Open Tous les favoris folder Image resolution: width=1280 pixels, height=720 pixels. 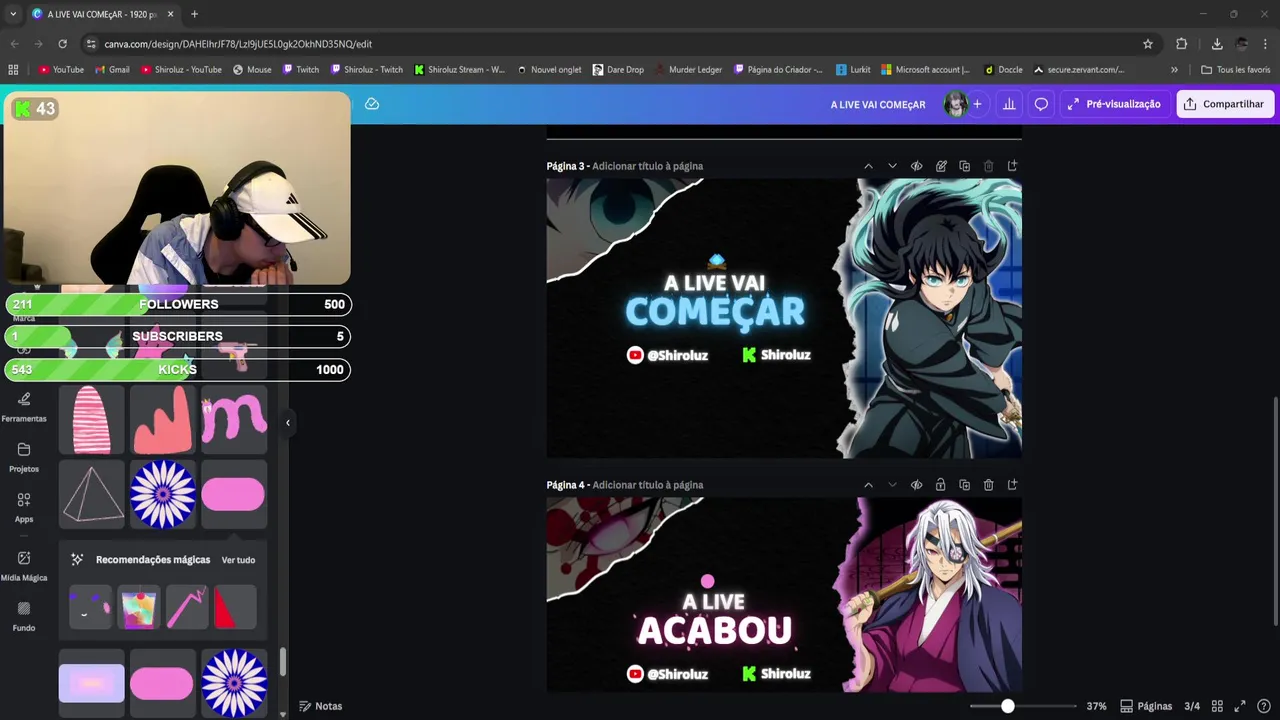pos(1235,70)
